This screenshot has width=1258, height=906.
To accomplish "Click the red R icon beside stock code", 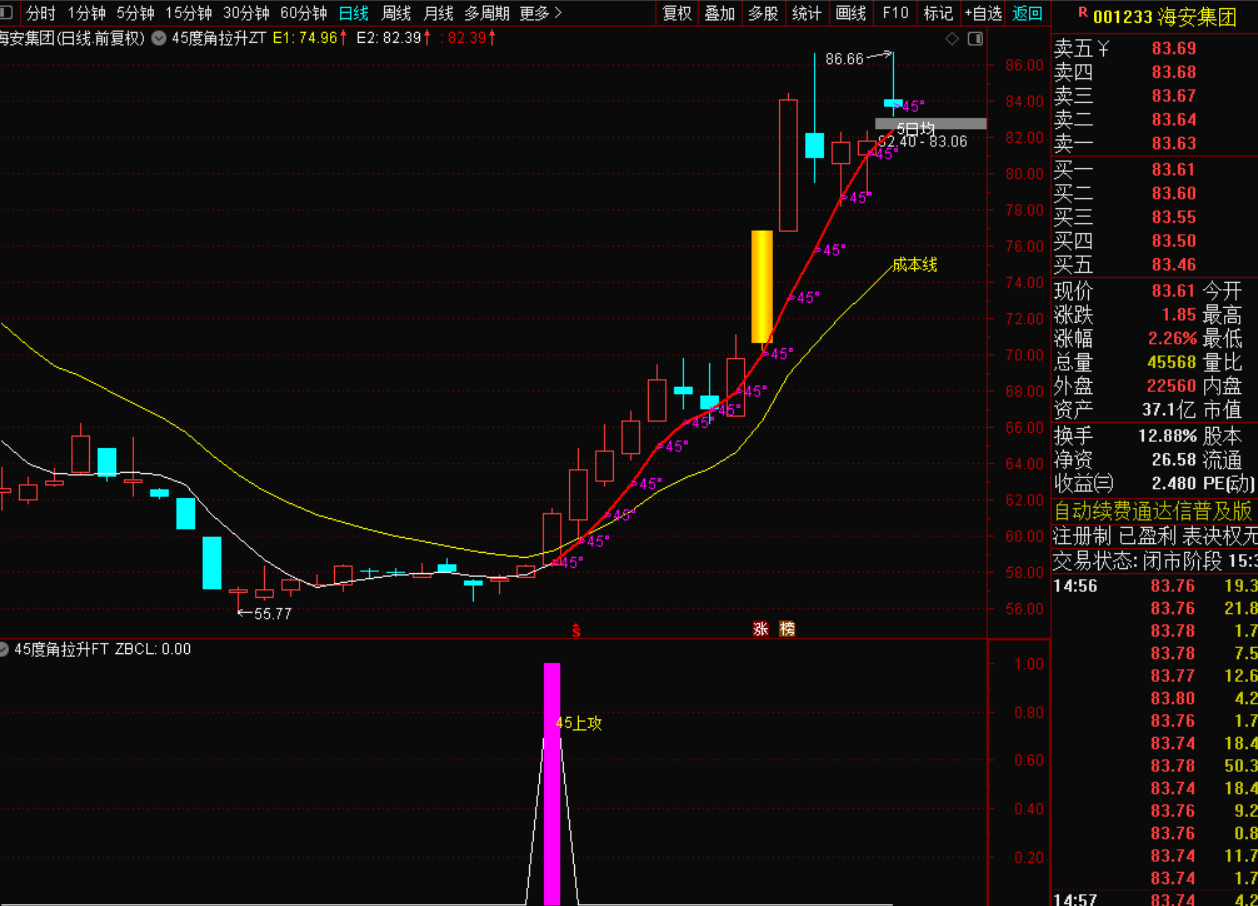I will [1082, 13].
